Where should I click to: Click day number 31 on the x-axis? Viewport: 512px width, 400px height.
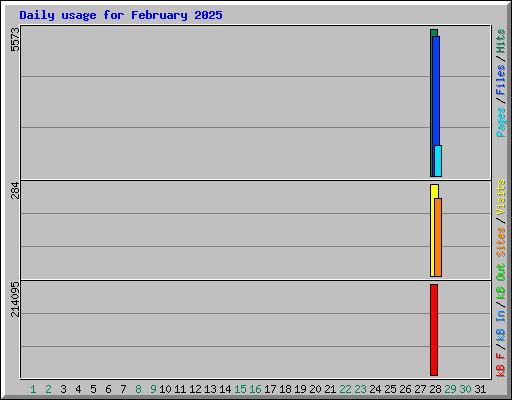pyautogui.click(x=480, y=389)
